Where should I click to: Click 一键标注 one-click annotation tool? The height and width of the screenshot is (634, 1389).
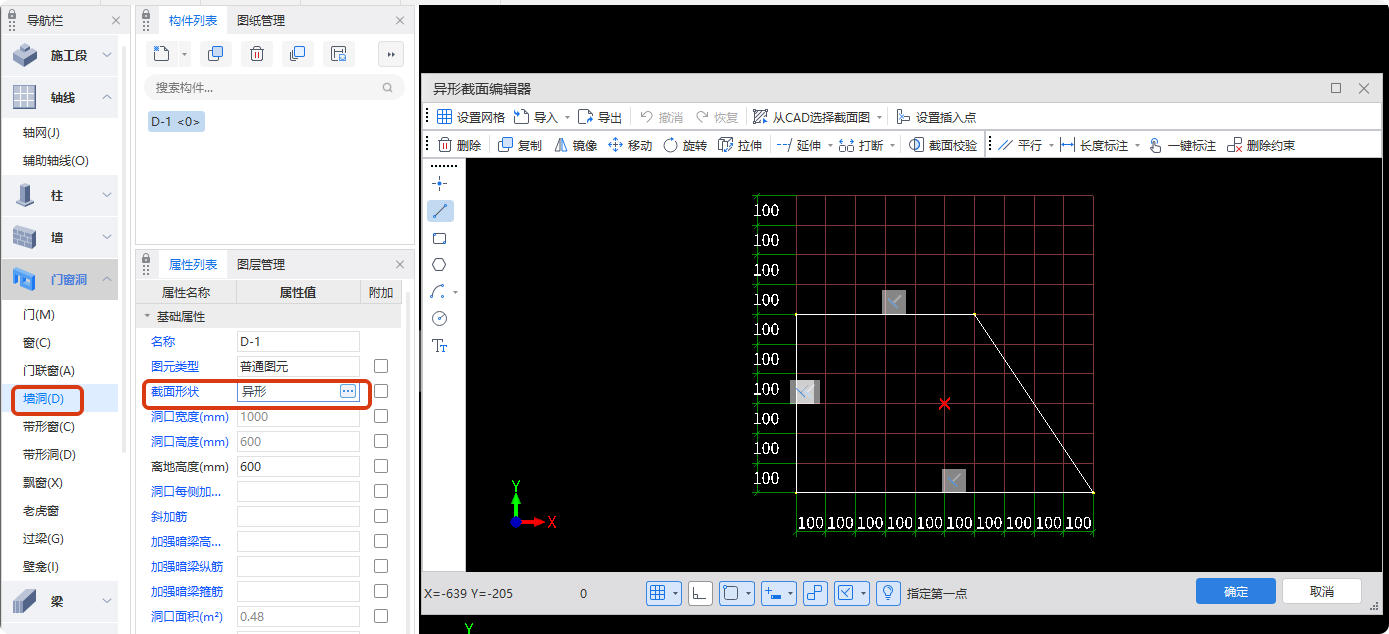tap(1182, 145)
